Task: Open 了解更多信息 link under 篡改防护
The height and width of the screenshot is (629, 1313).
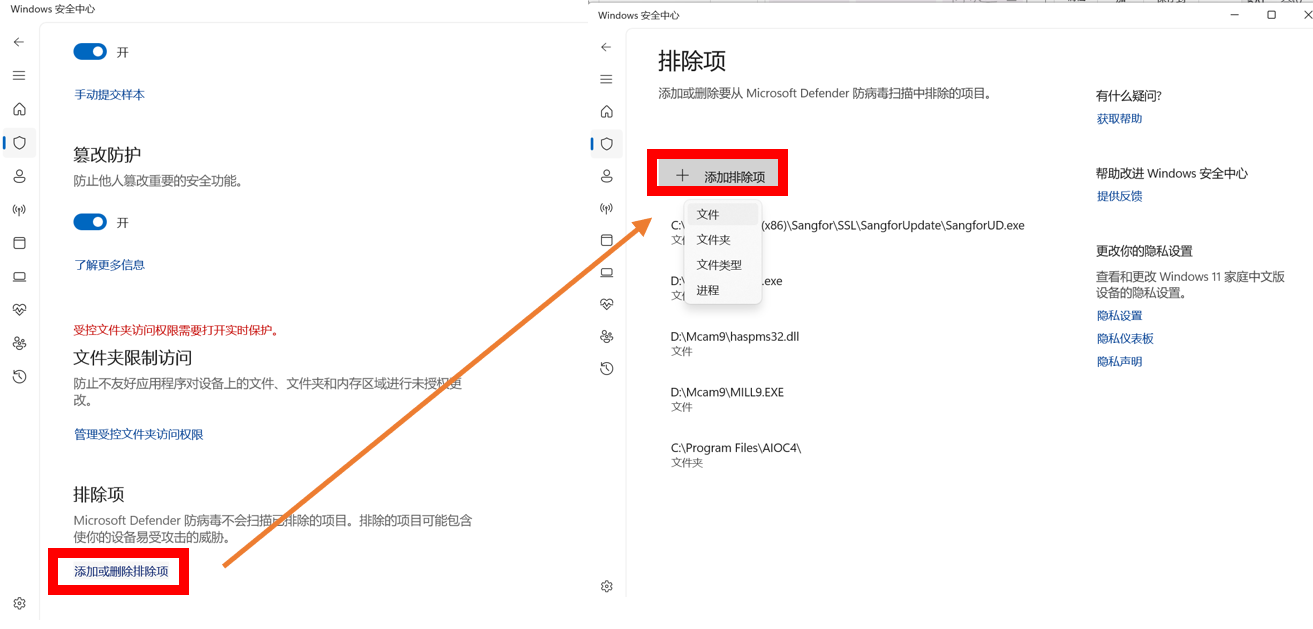Action: 110,265
